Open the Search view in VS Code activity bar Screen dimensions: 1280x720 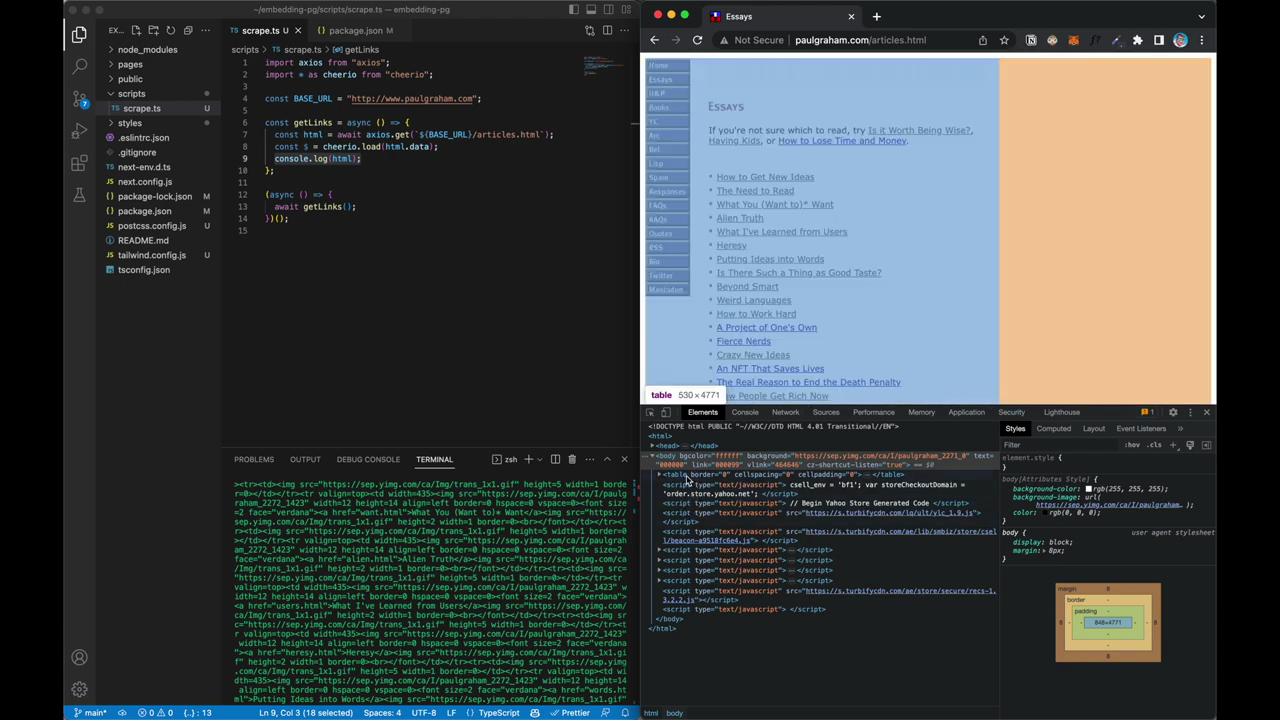79,66
